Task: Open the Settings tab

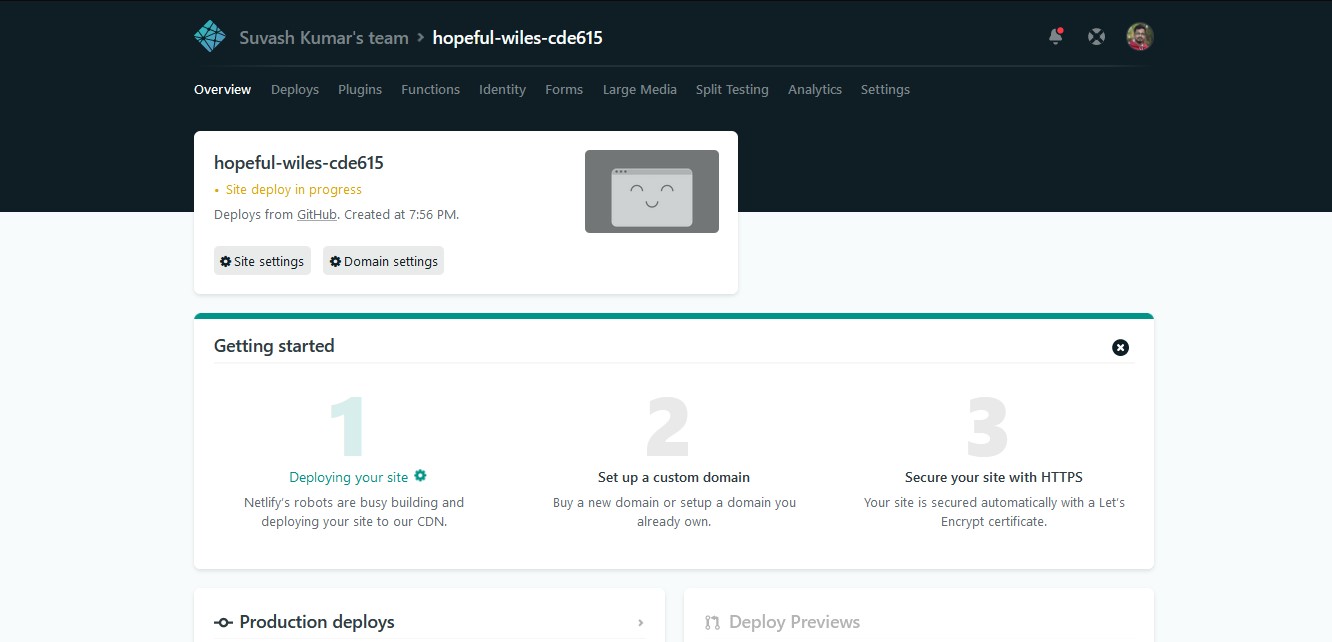Action: tap(885, 90)
